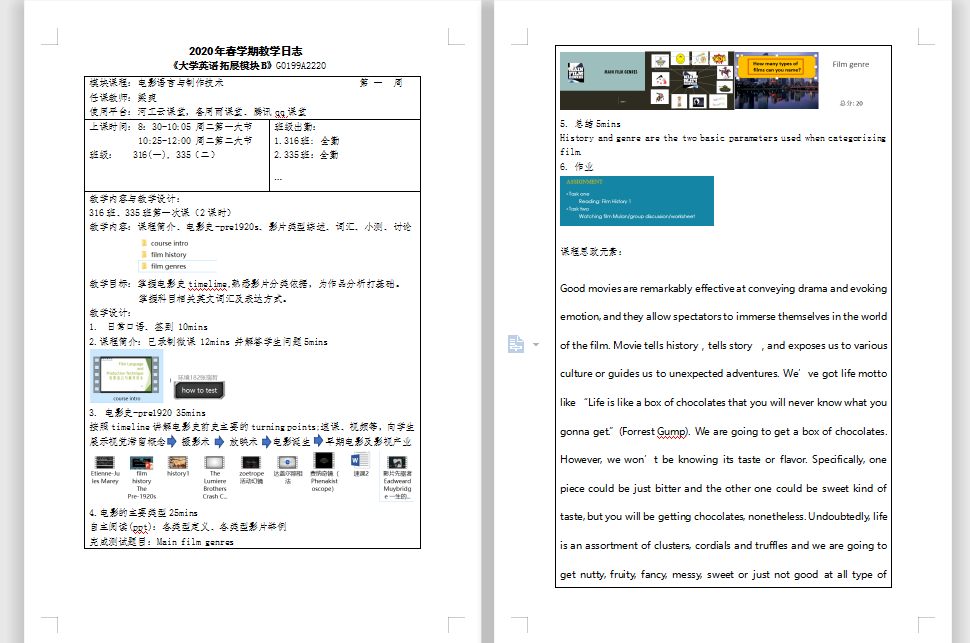Select the Lumiere Brothers Crash video icon
Image resolution: width=970 pixels, height=643 pixels.
214,462
